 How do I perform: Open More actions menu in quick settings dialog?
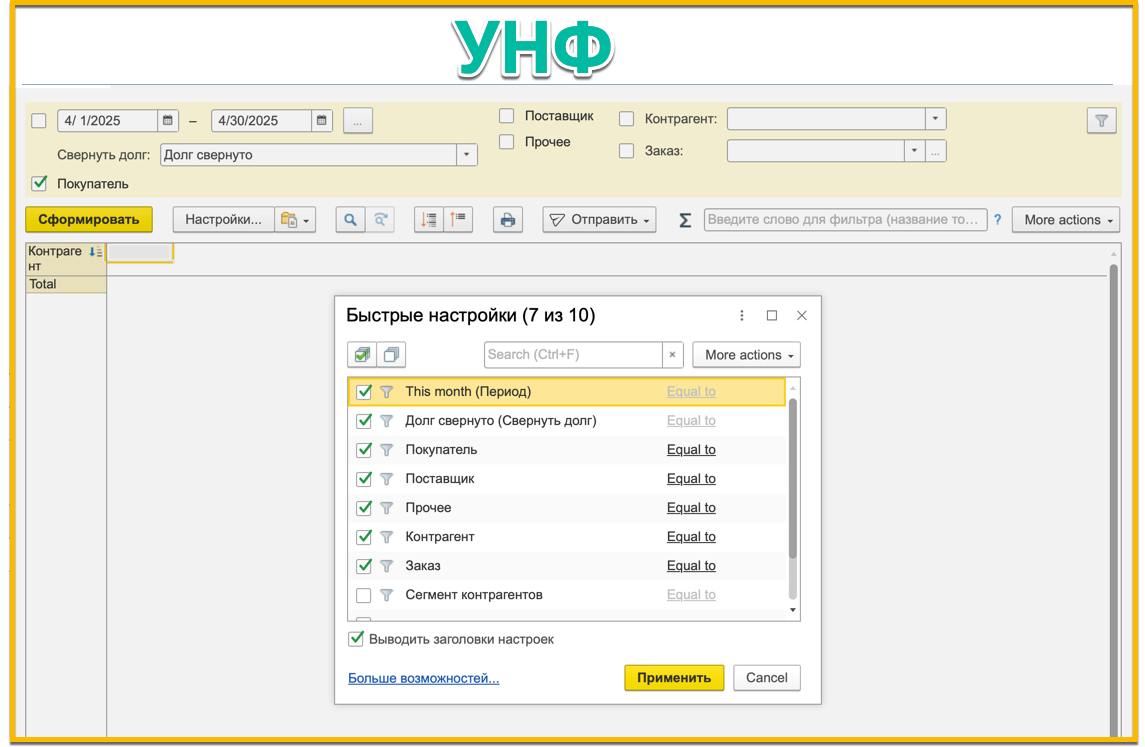746,355
